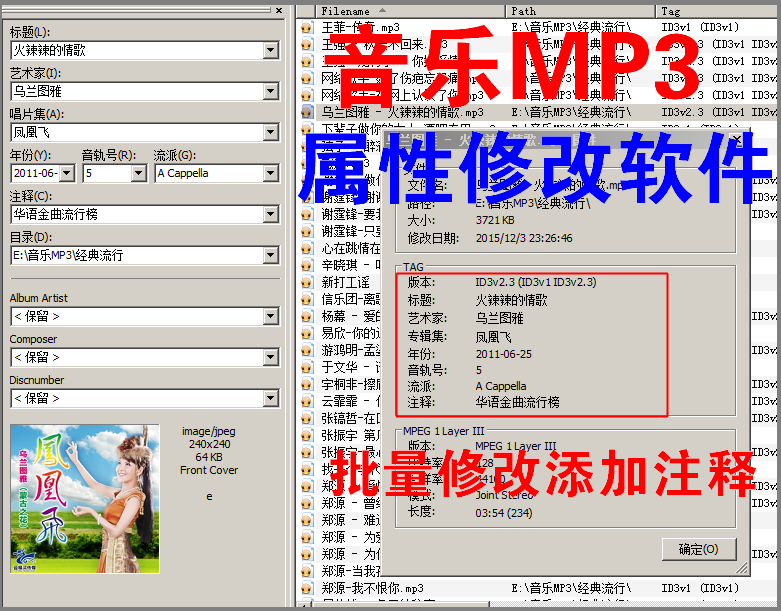Select the row starting 宇桐非-擦
Screen dimensions: 781x611
coord(351,384)
